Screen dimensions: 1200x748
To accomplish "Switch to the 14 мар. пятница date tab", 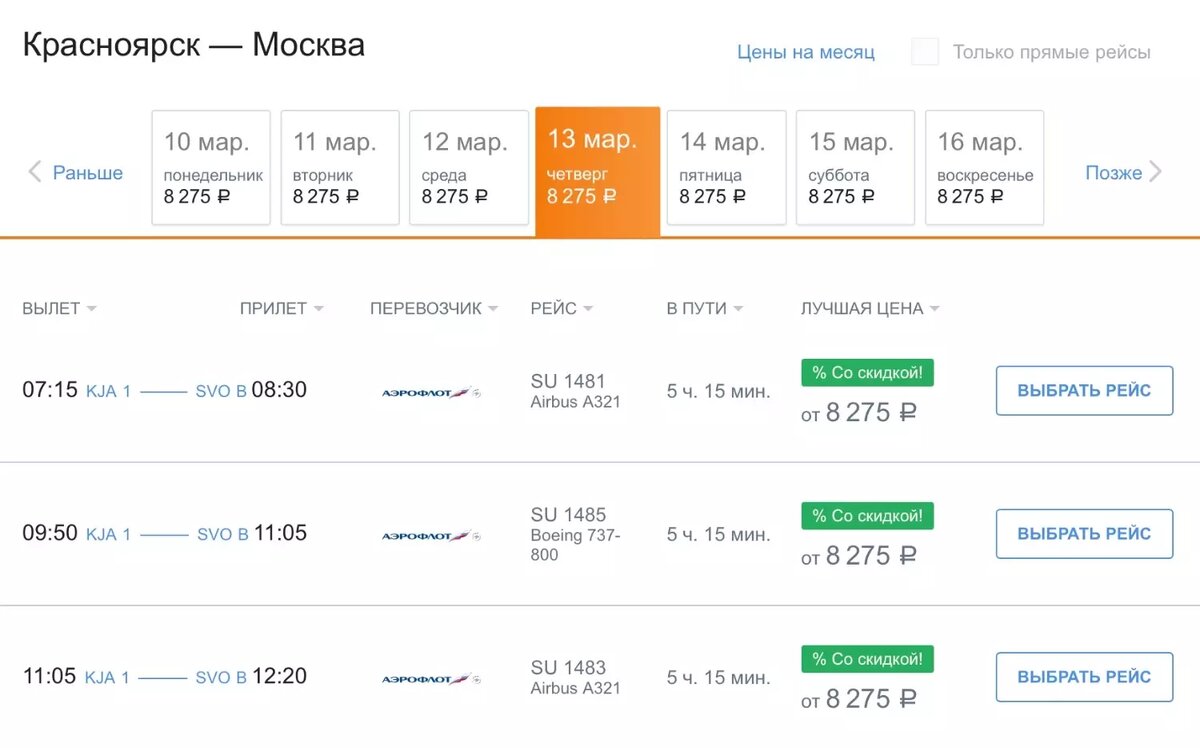I will click(726, 167).
